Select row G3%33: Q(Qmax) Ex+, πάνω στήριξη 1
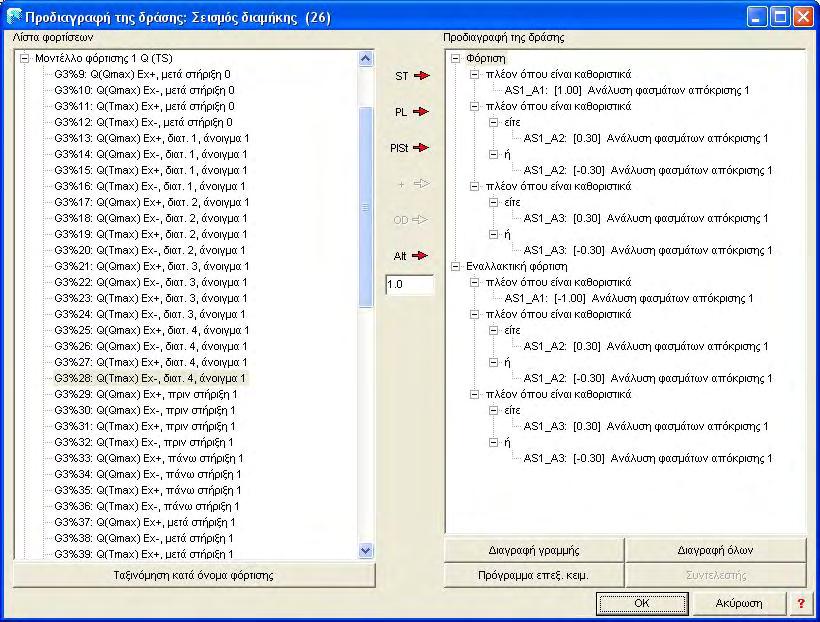This screenshot has height=622, width=820. point(149,458)
